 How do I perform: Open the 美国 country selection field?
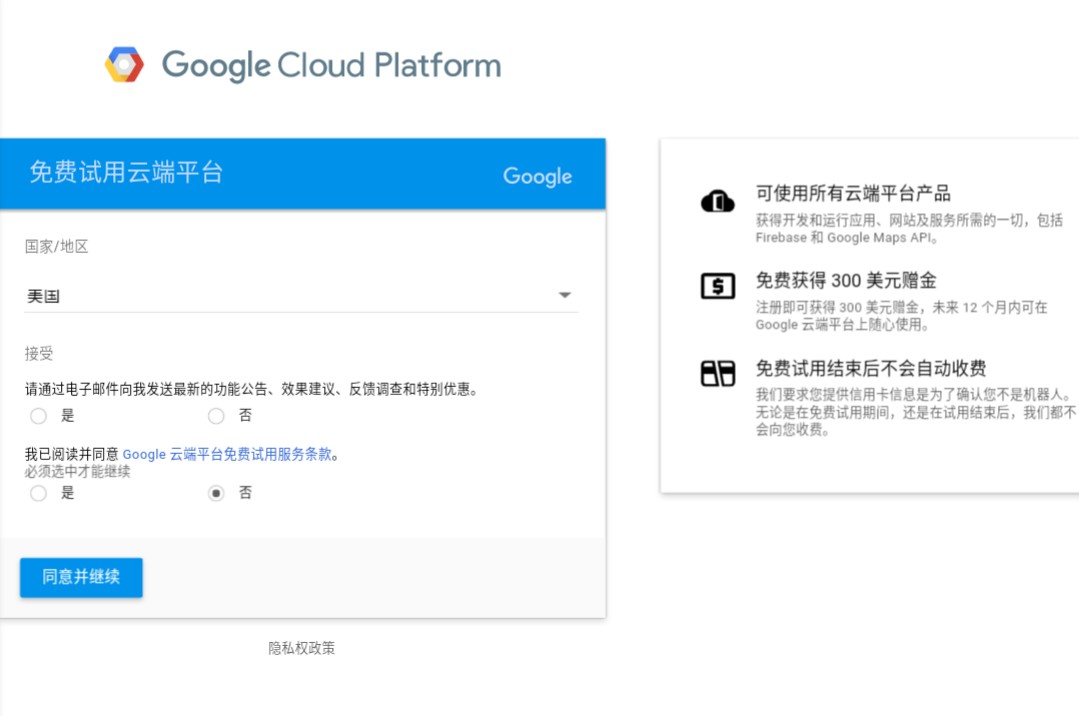pos(290,296)
